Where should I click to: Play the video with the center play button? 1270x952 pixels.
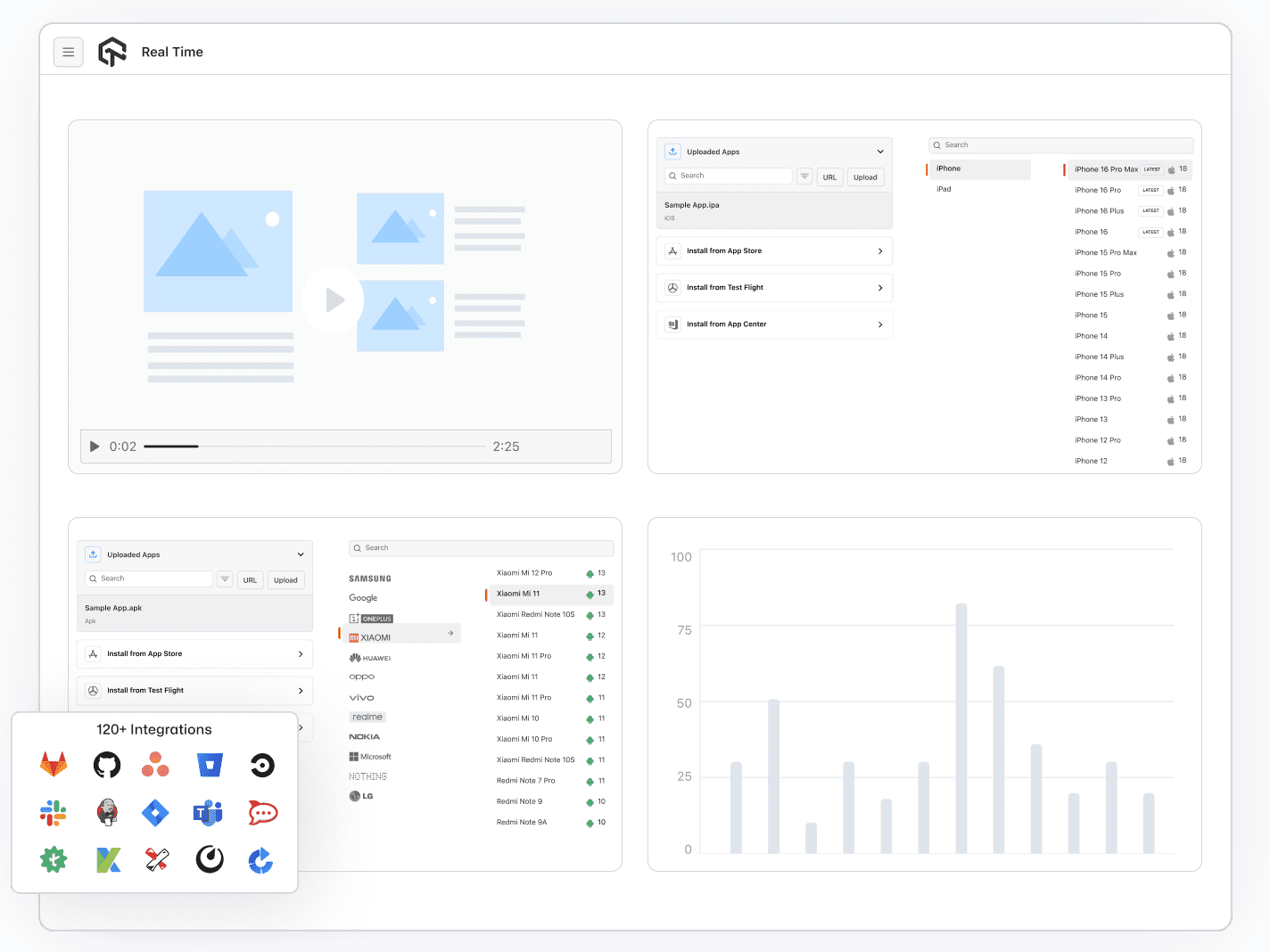pyautogui.click(x=333, y=300)
